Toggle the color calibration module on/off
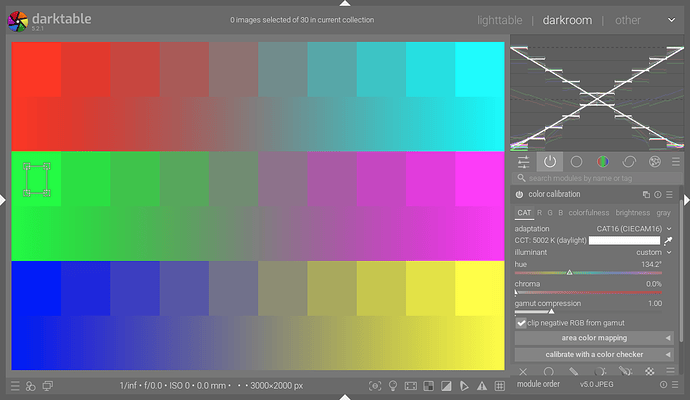This screenshot has width=690, height=400. 520,194
